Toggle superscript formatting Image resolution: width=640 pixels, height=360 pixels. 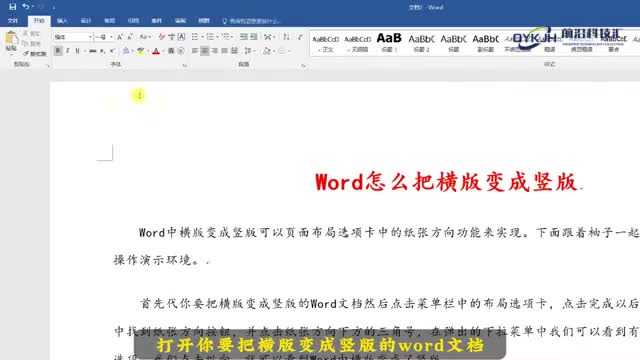(x=112, y=51)
